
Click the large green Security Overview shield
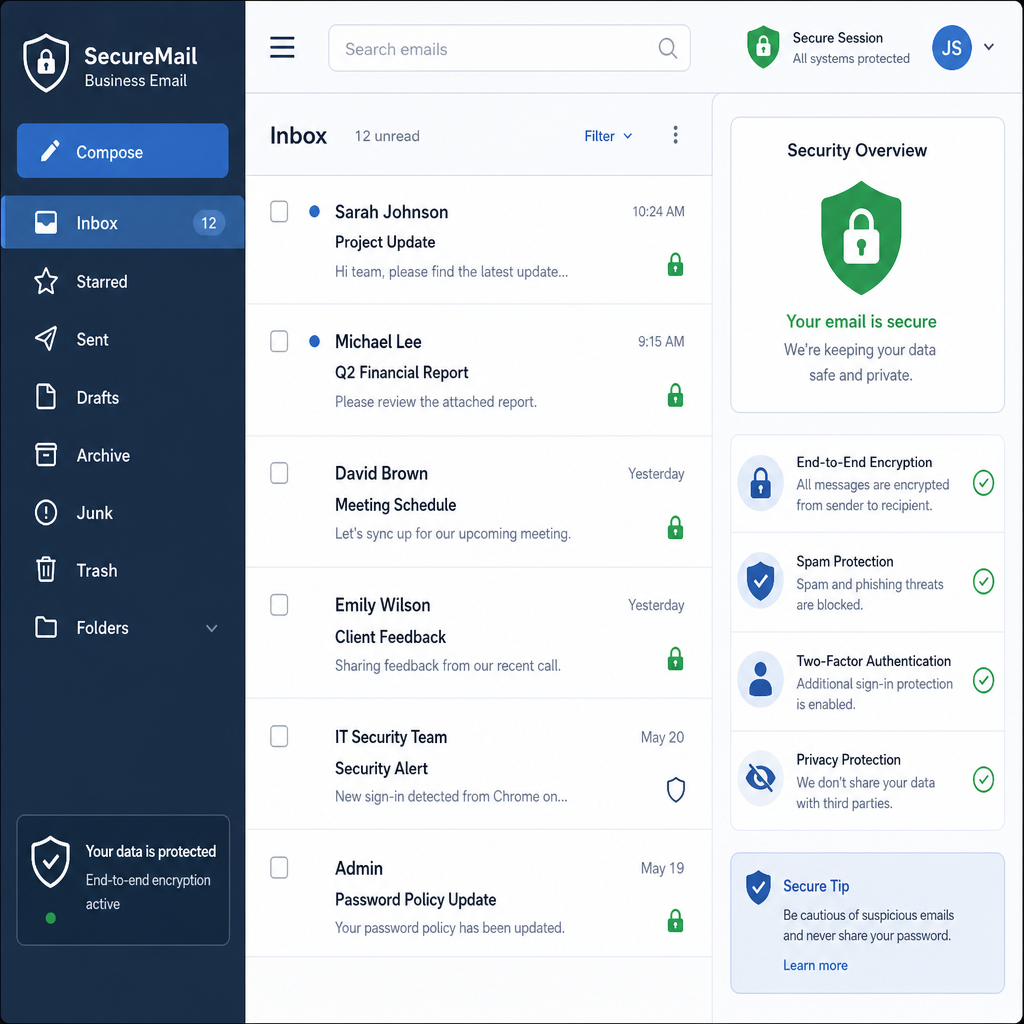click(x=861, y=238)
